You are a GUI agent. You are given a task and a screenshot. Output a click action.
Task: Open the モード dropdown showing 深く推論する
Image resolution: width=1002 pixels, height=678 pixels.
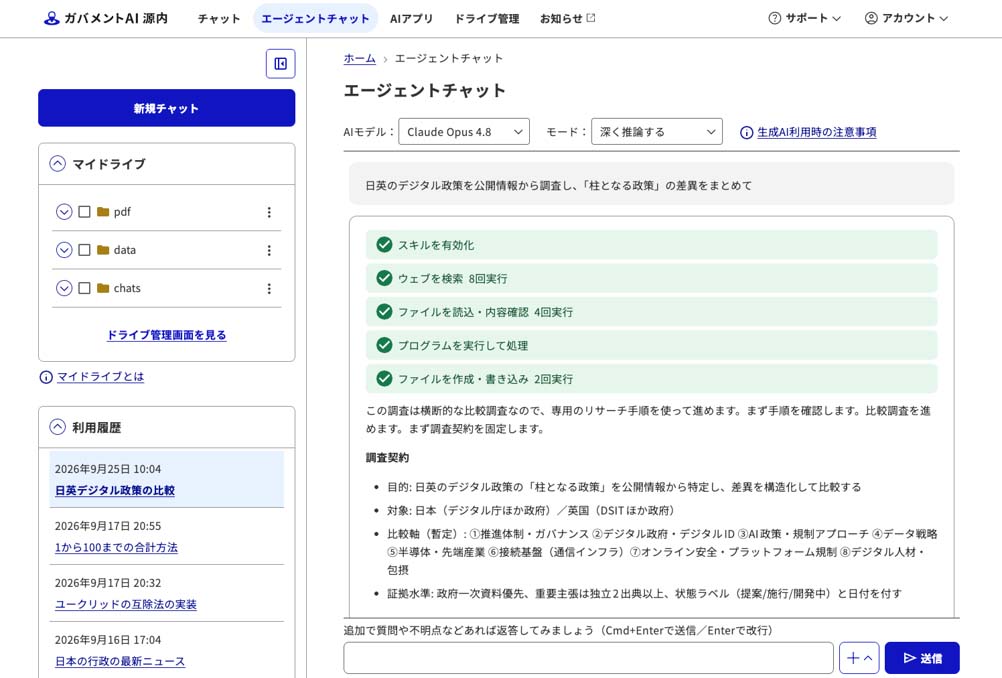coord(657,132)
